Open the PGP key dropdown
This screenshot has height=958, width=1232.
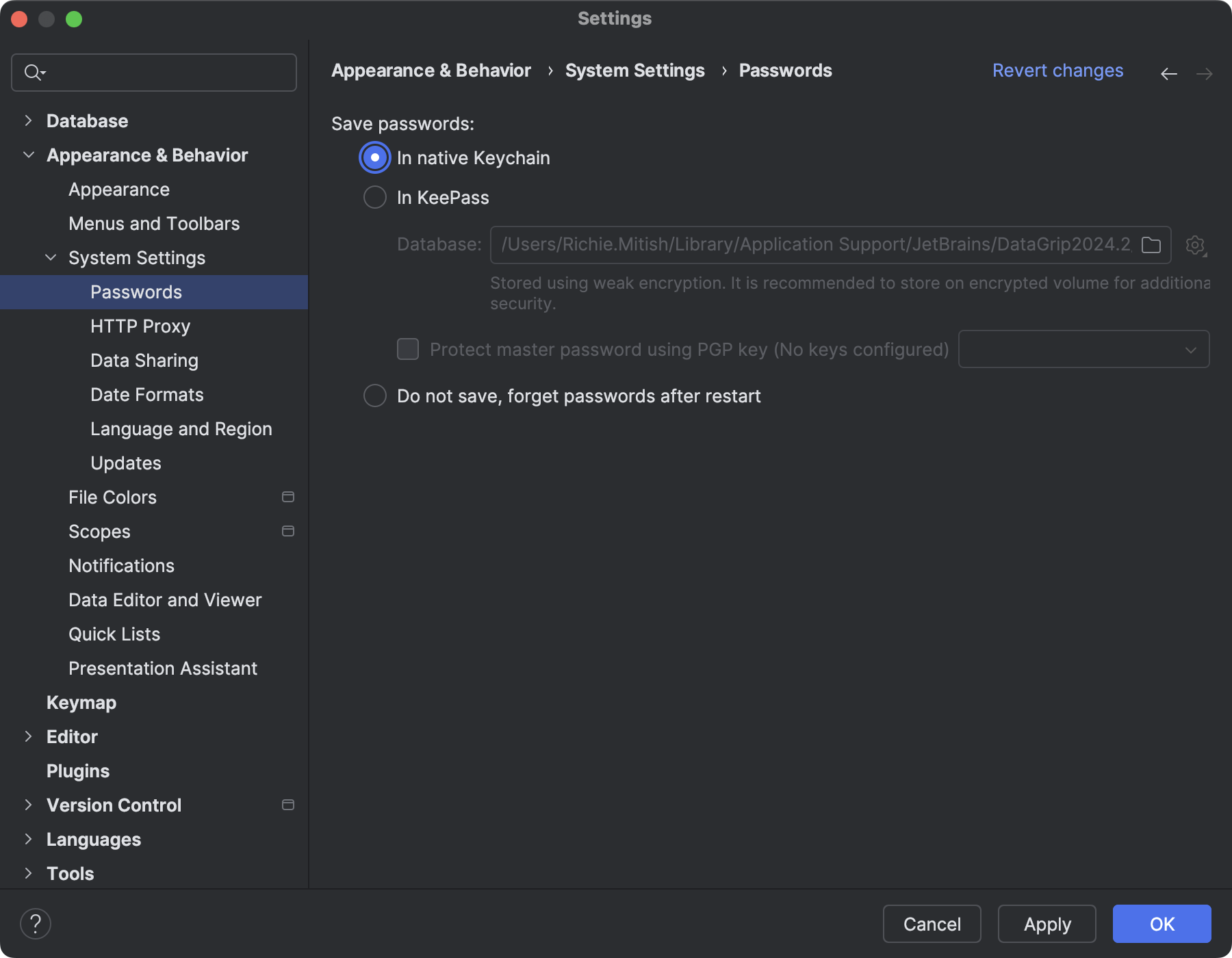click(1083, 350)
